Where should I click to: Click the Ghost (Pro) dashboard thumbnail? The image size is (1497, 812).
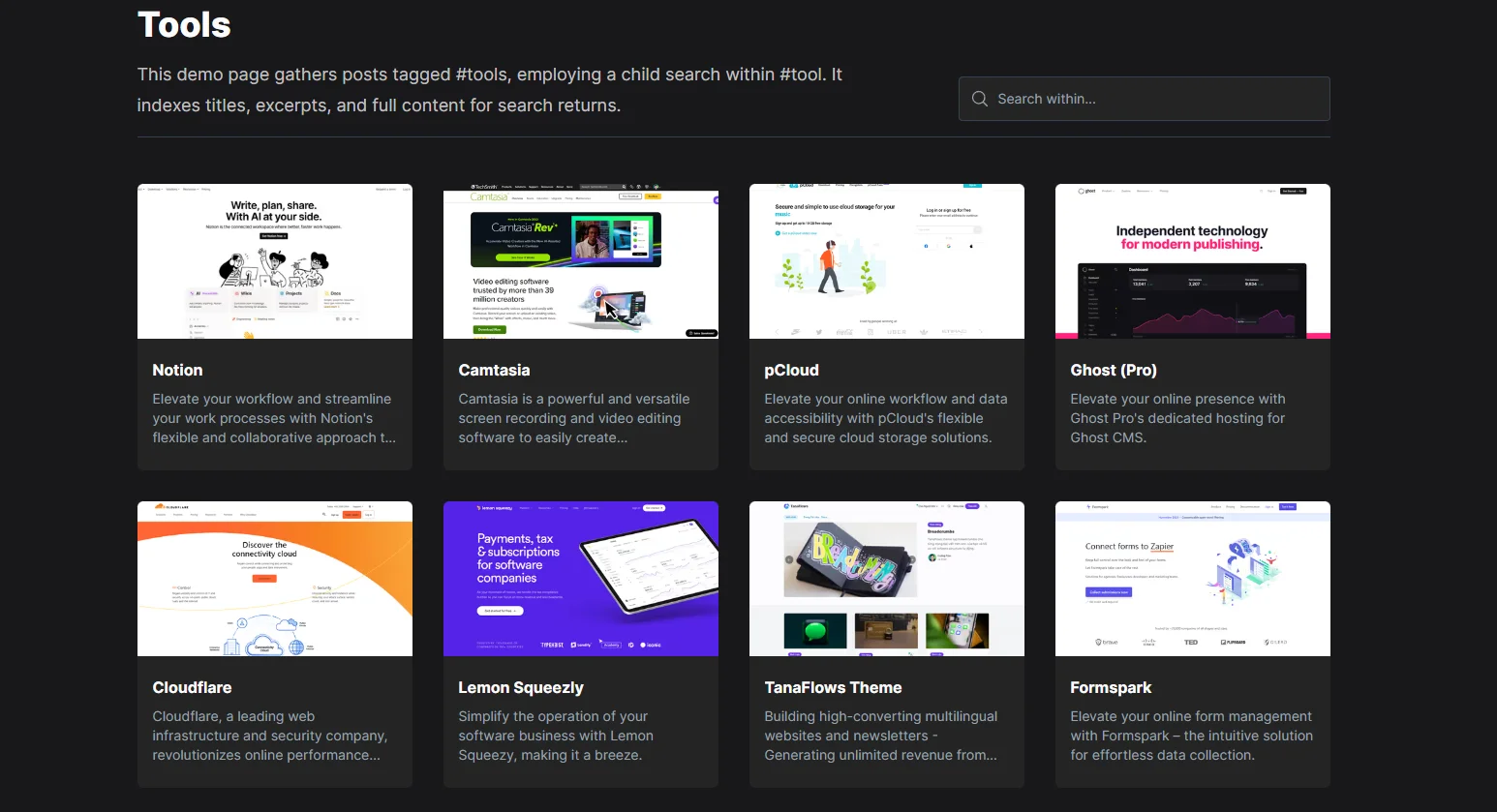point(1192,260)
